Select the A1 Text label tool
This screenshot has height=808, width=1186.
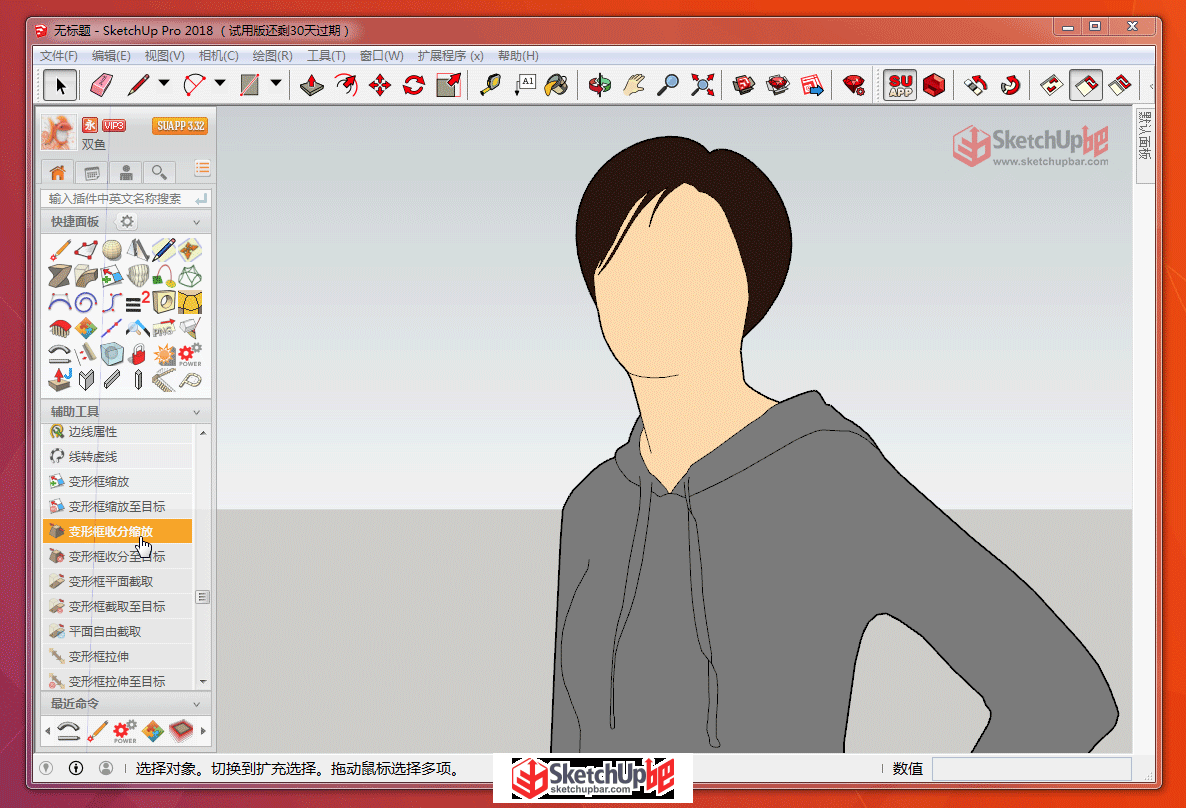525,85
